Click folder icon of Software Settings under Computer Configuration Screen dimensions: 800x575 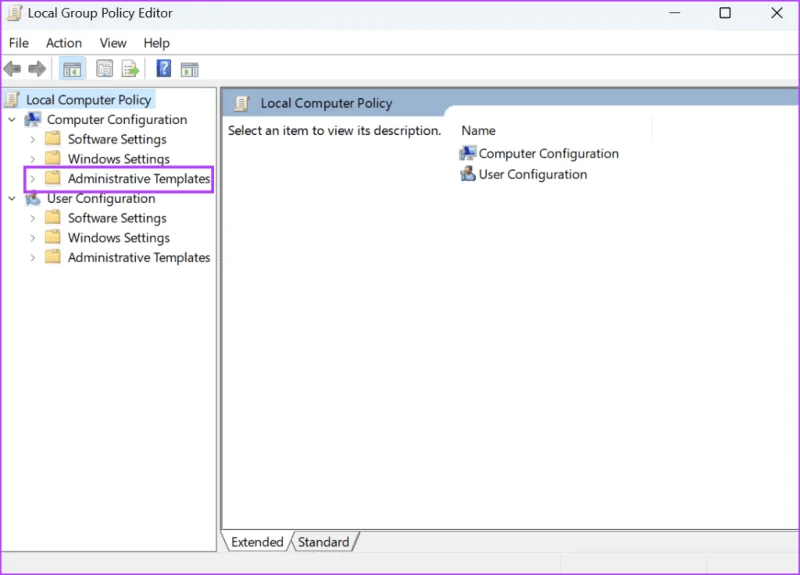[53, 139]
